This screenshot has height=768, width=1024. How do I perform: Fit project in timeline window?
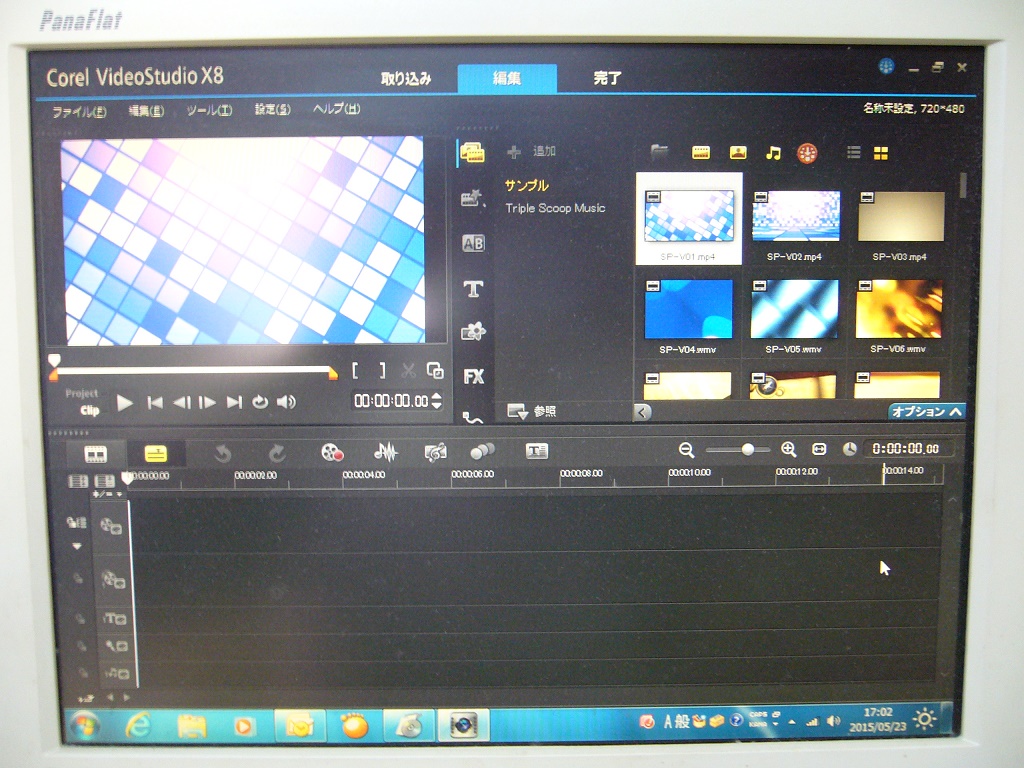[x=819, y=449]
